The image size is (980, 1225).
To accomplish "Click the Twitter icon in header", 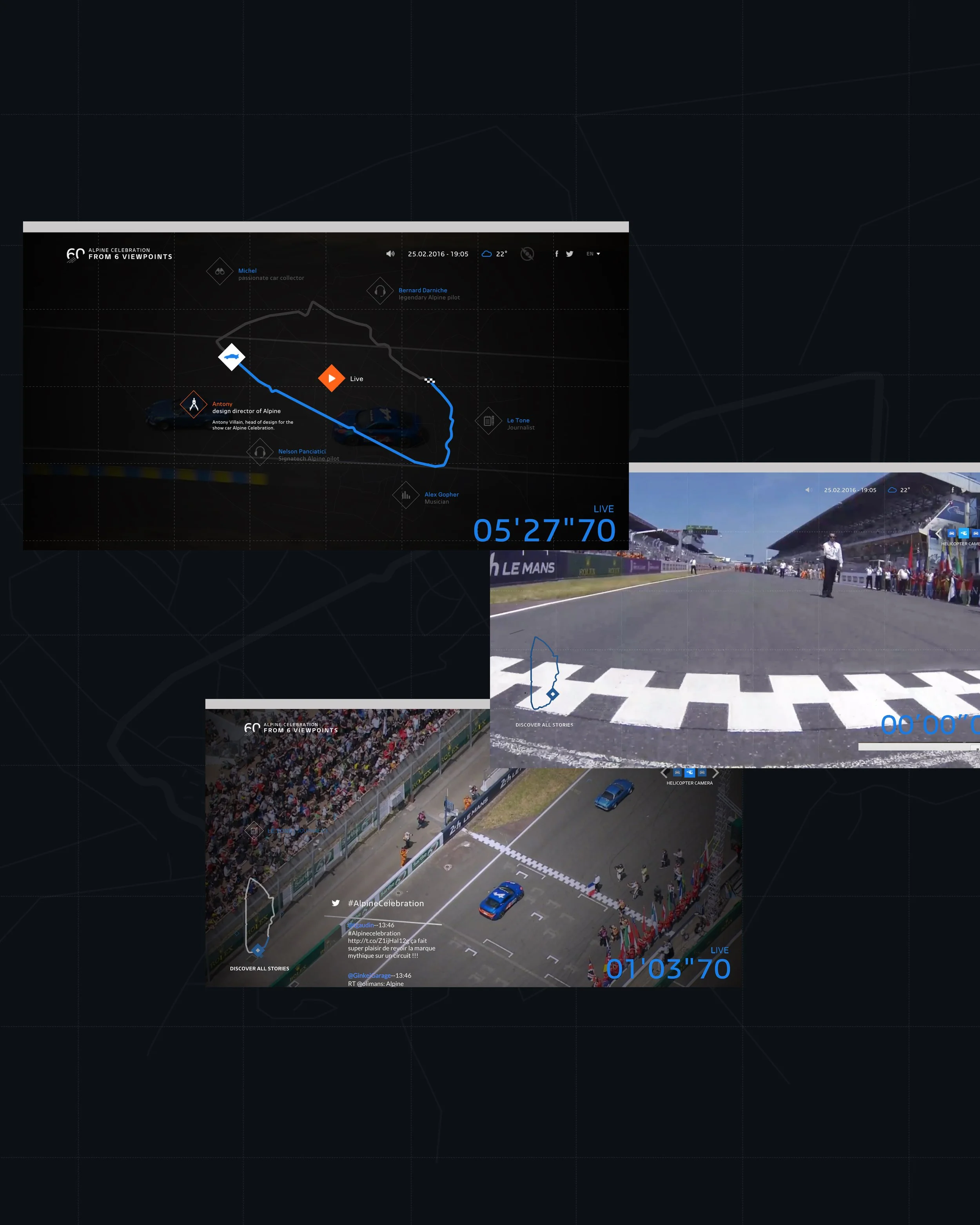I will click(569, 254).
